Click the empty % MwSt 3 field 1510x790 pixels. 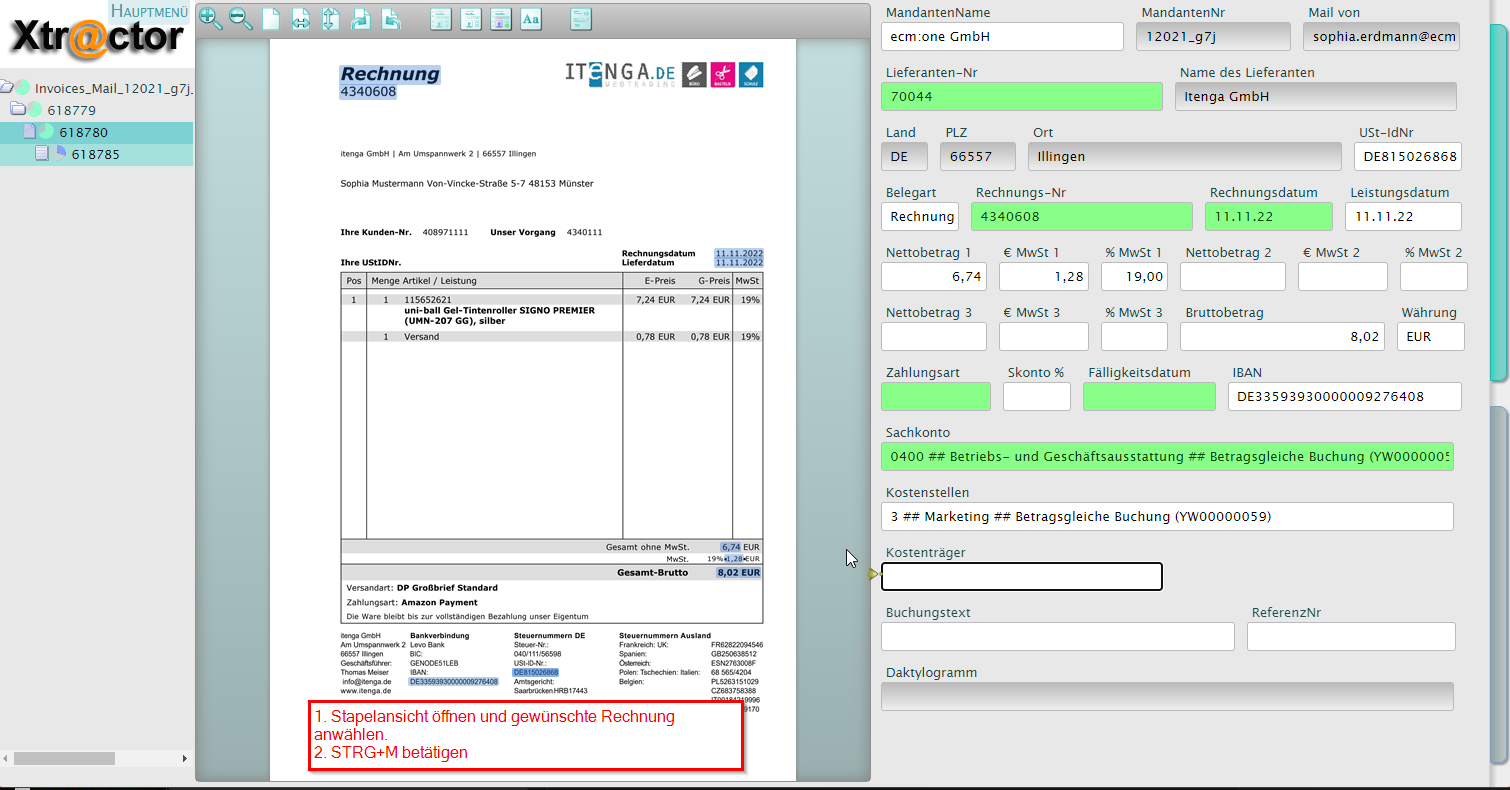[1134, 336]
